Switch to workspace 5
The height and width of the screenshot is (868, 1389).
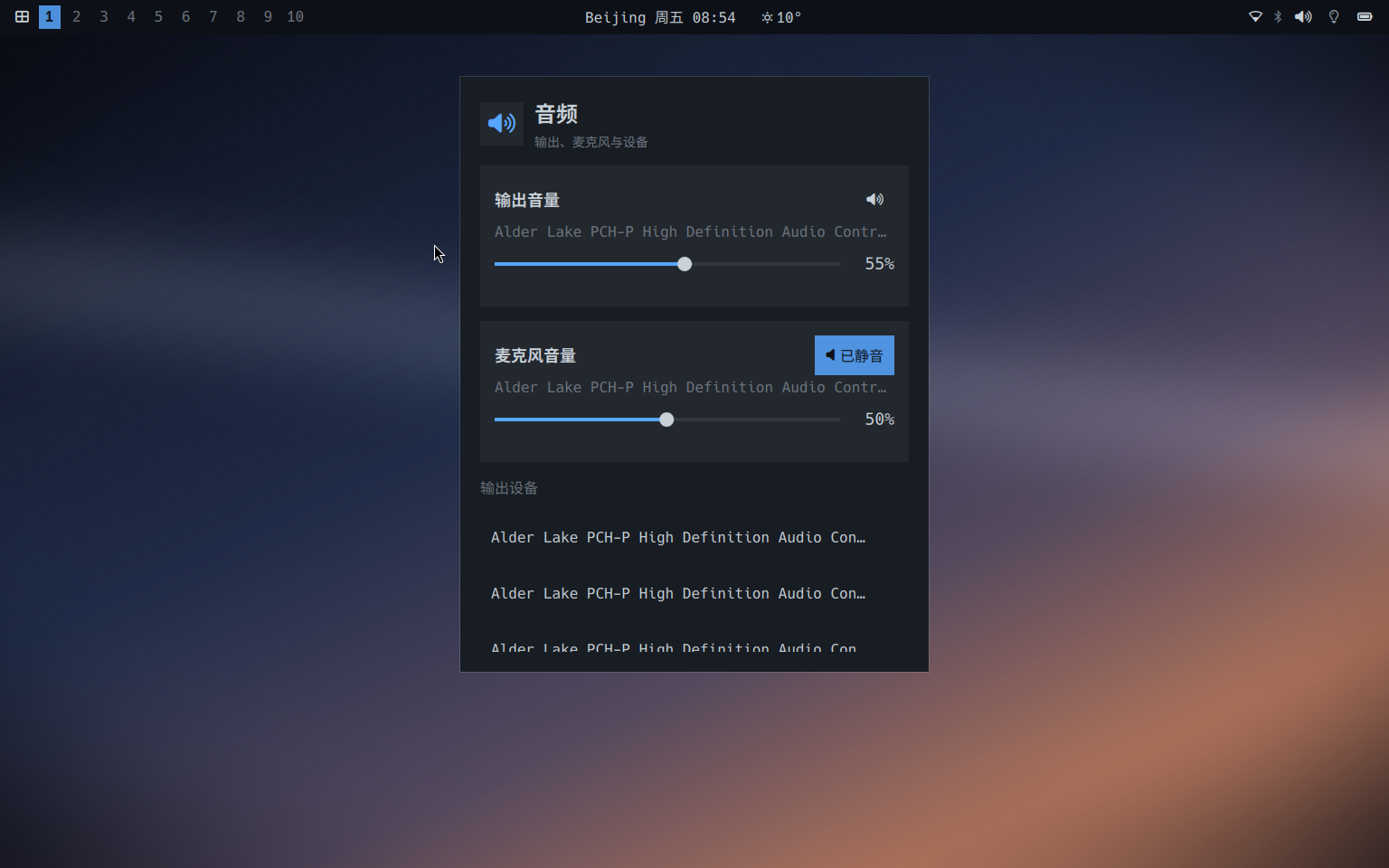pyautogui.click(x=158, y=16)
